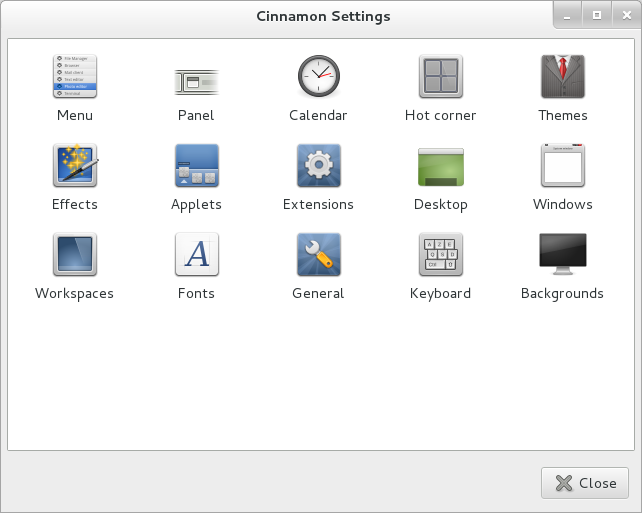Select the "Windows" label text

pyautogui.click(x=563, y=204)
